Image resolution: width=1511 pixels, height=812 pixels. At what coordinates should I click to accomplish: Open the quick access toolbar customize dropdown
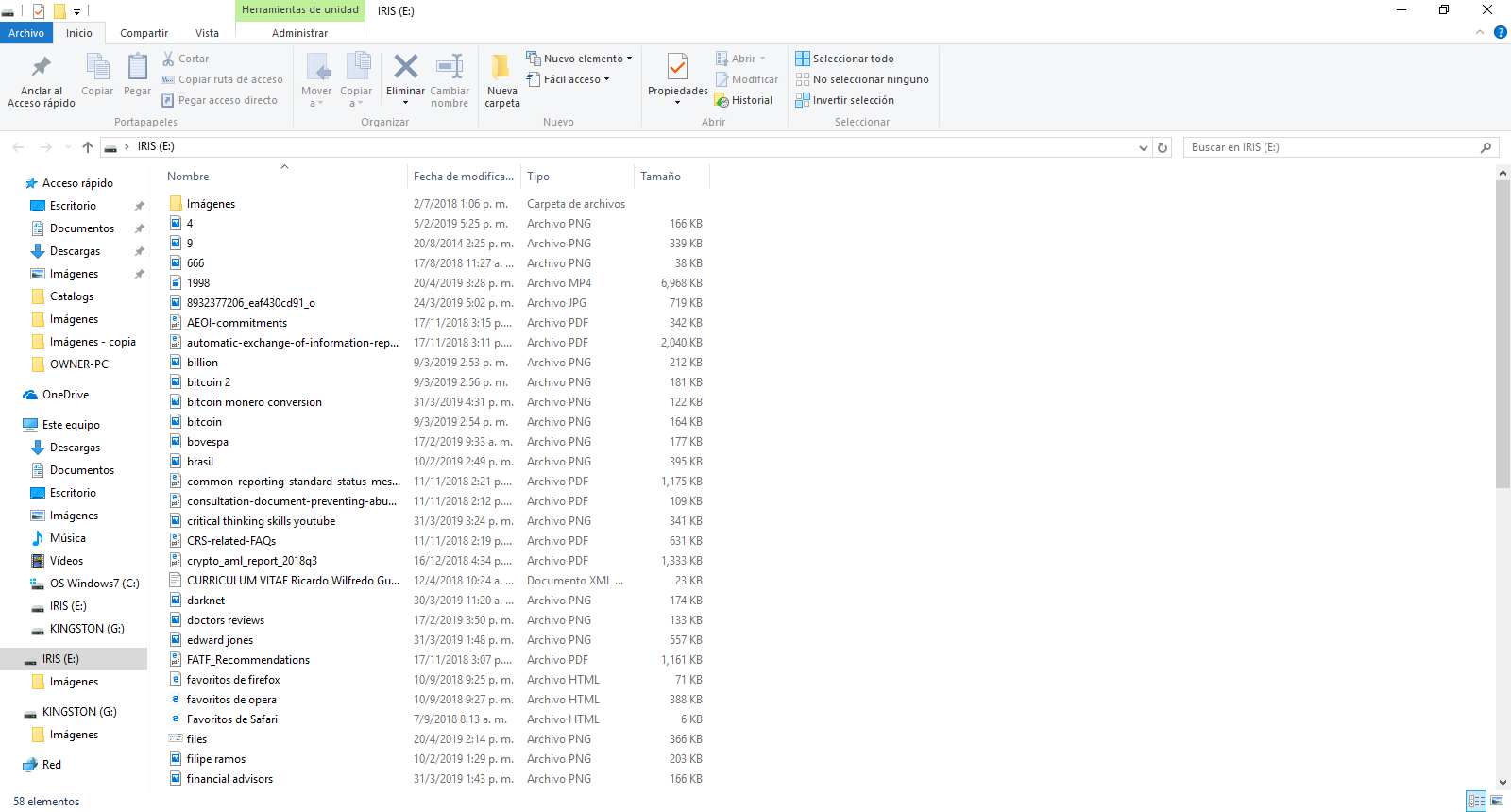point(76,11)
